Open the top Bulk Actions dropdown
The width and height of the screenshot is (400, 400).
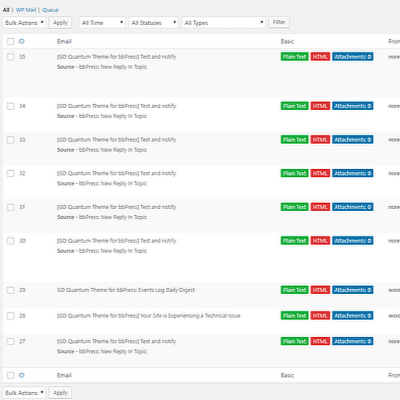24,23
